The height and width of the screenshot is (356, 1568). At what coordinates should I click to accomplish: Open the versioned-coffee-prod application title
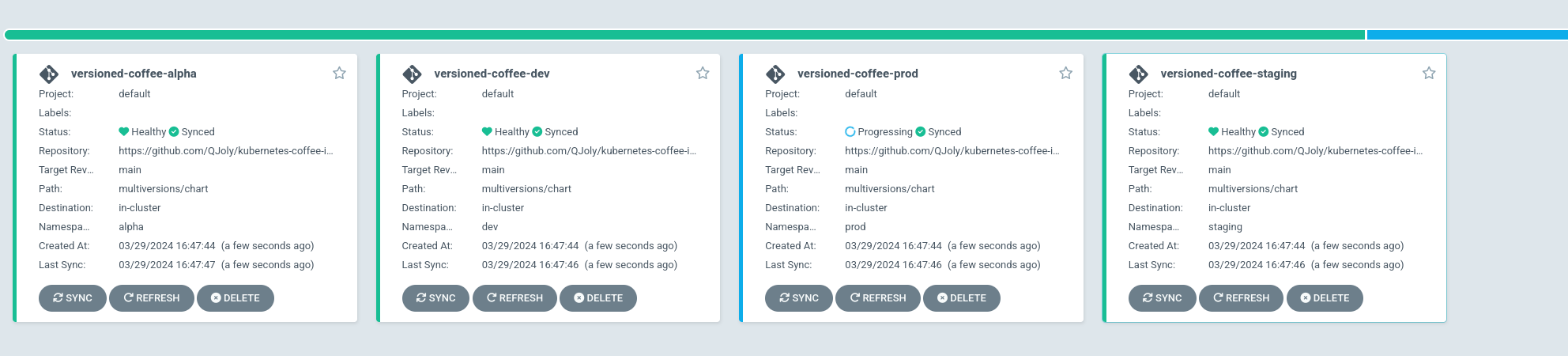(857, 74)
